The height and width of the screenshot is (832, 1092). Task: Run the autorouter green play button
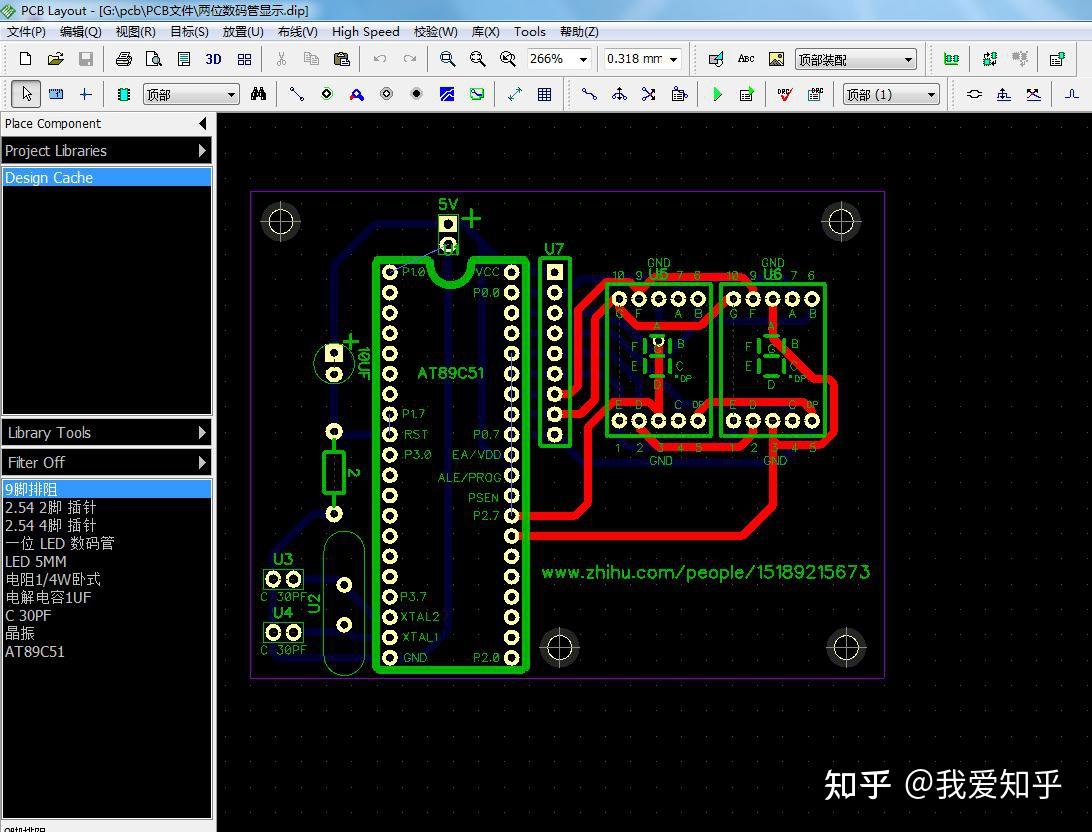click(x=717, y=94)
